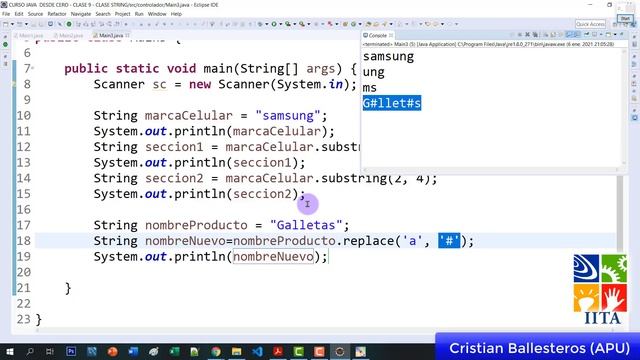Click the Debug bug toolbar icon
The width and height of the screenshot is (640, 360).
260,24
